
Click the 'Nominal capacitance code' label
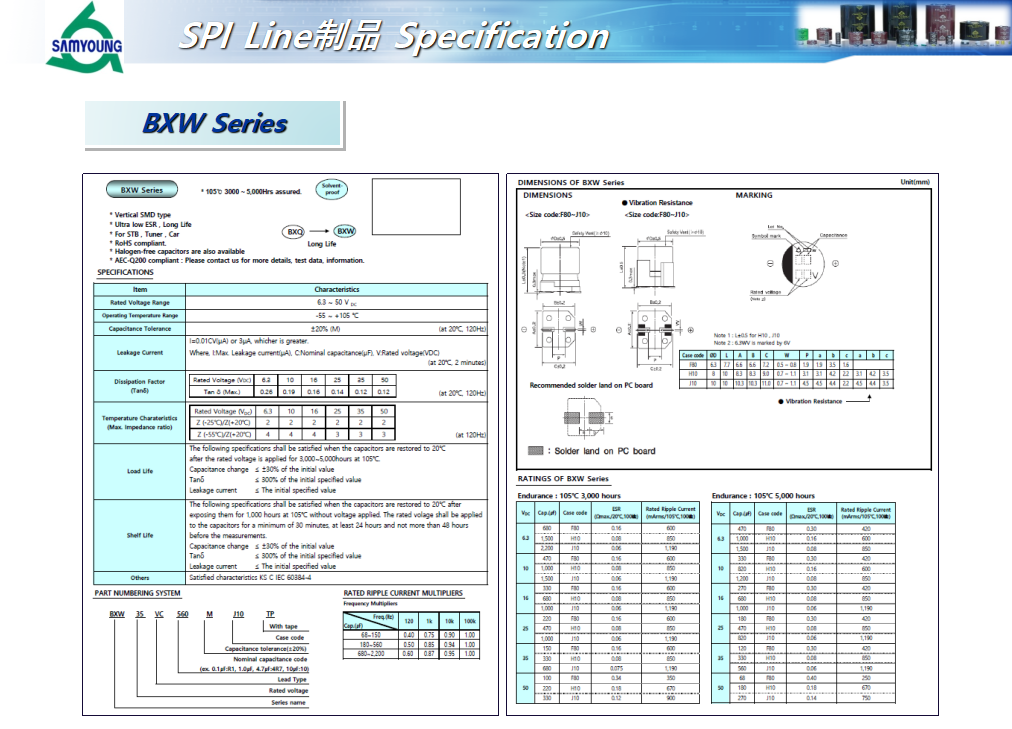tap(270, 659)
